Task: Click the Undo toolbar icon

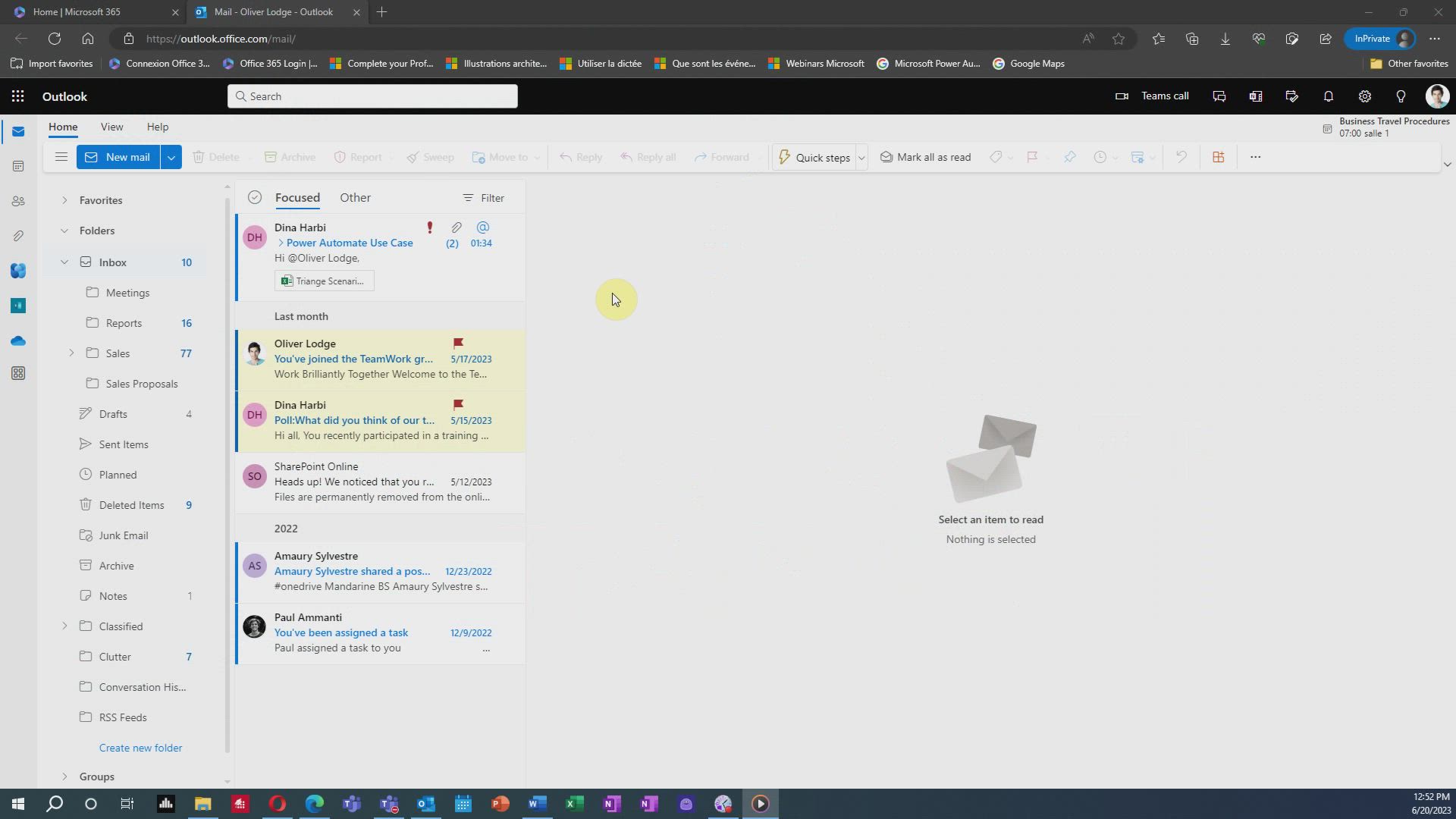Action: [1181, 157]
